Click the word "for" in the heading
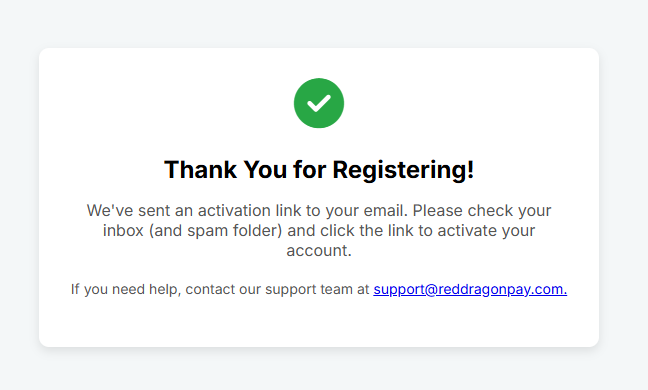Viewport: 648px width, 390px height. [310, 170]
